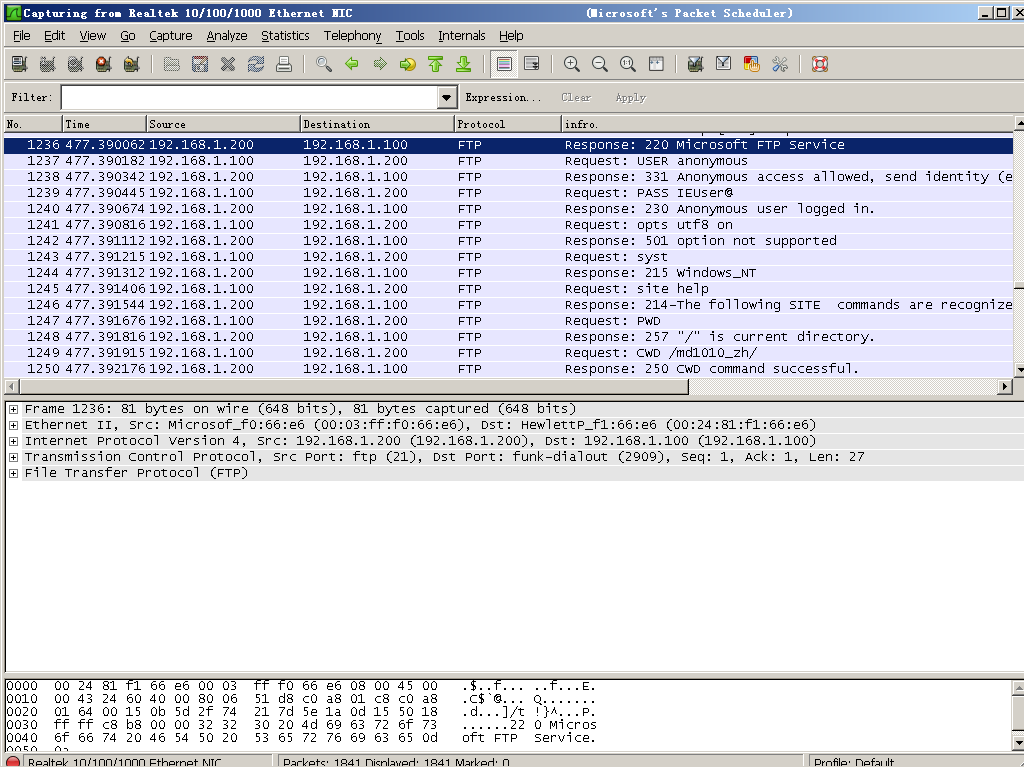This screenshot has height=768, width=1024.
Task: Open the View menu
Action: click(x=93, y=36)
